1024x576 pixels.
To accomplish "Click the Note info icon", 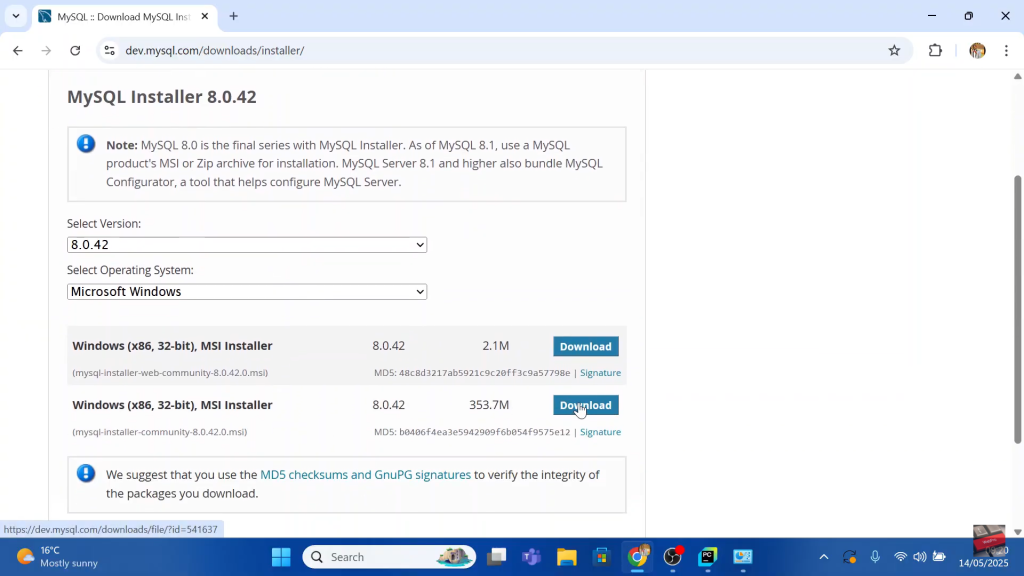I will click(x=86, y=143).
